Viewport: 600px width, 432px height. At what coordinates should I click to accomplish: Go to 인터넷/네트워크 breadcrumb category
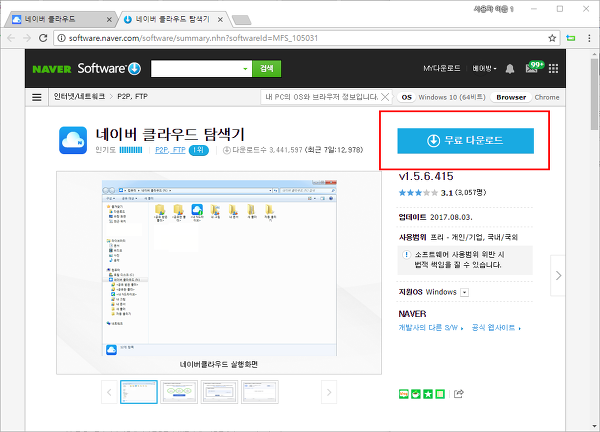(79, 96)
